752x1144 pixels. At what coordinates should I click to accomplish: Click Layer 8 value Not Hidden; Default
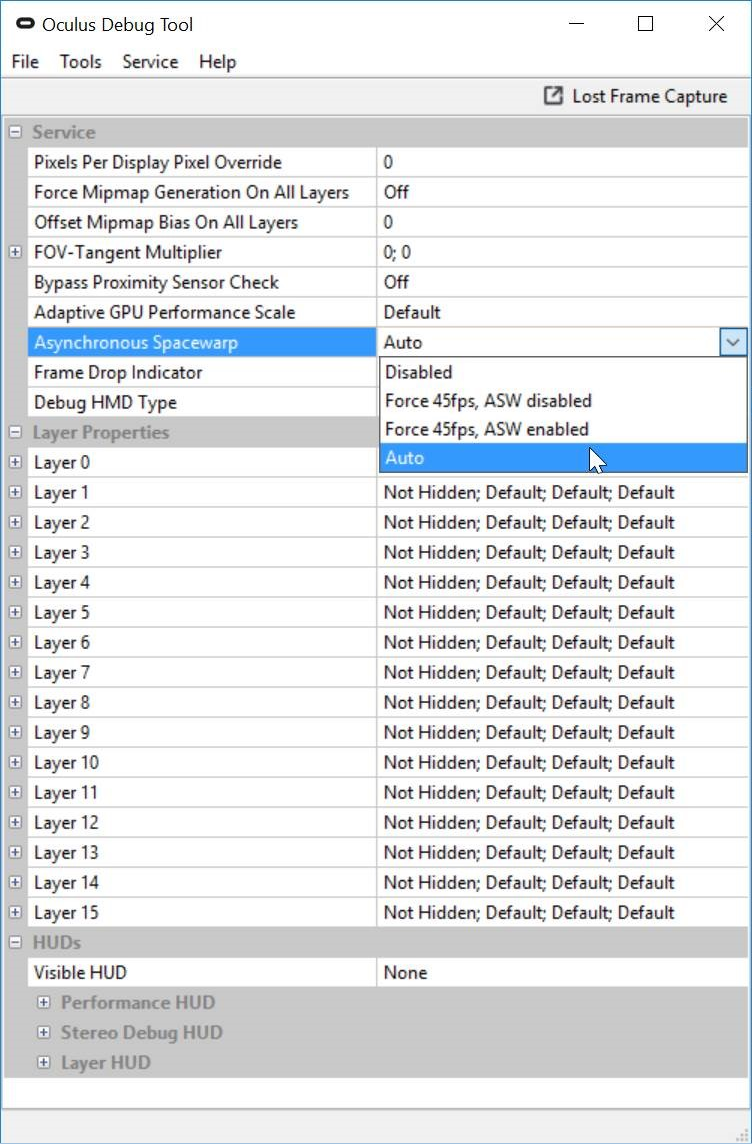point(562,702)
